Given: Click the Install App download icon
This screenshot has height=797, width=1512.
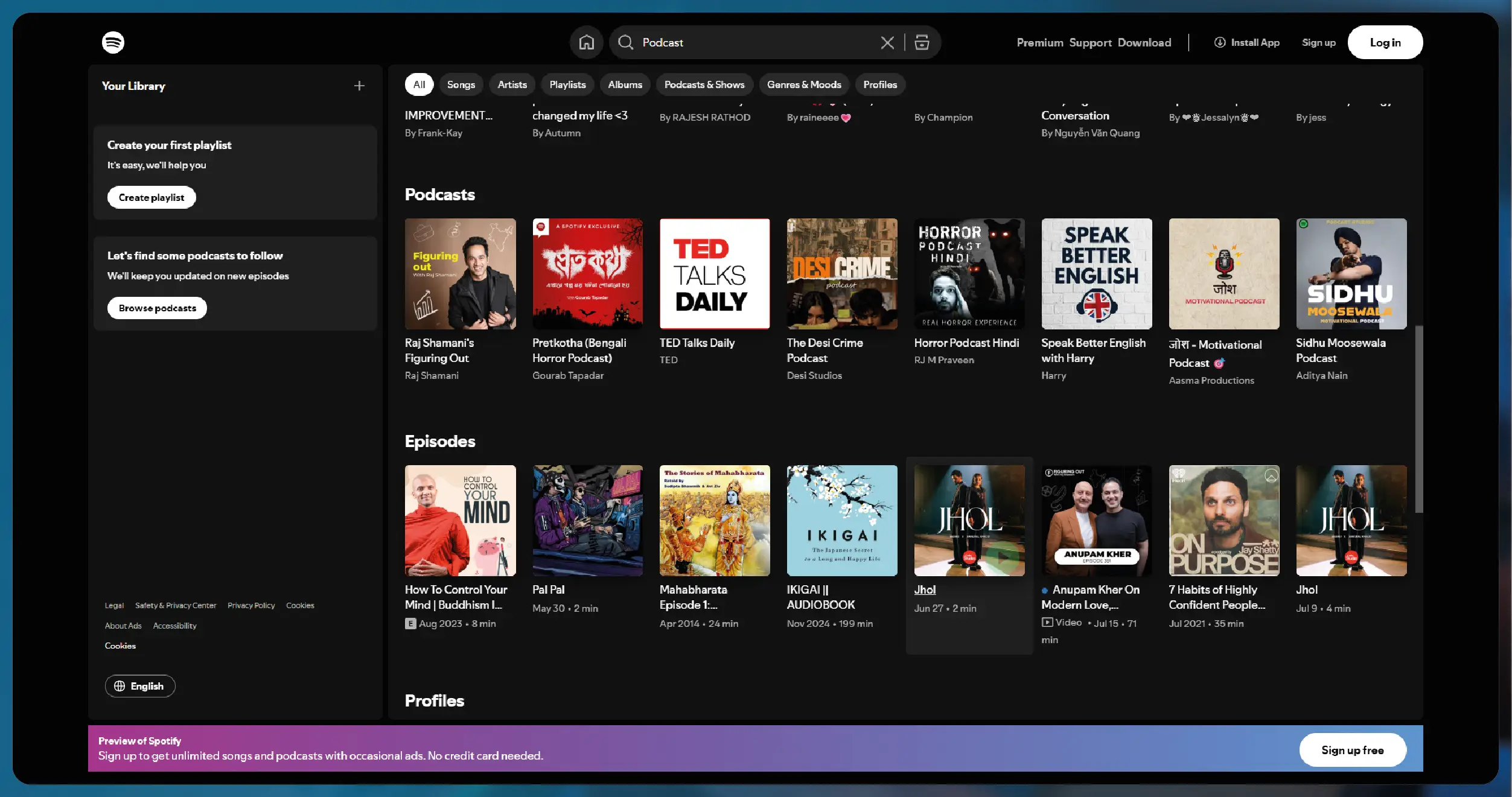Looking at the screenshot, I should tap(1220, 42).
